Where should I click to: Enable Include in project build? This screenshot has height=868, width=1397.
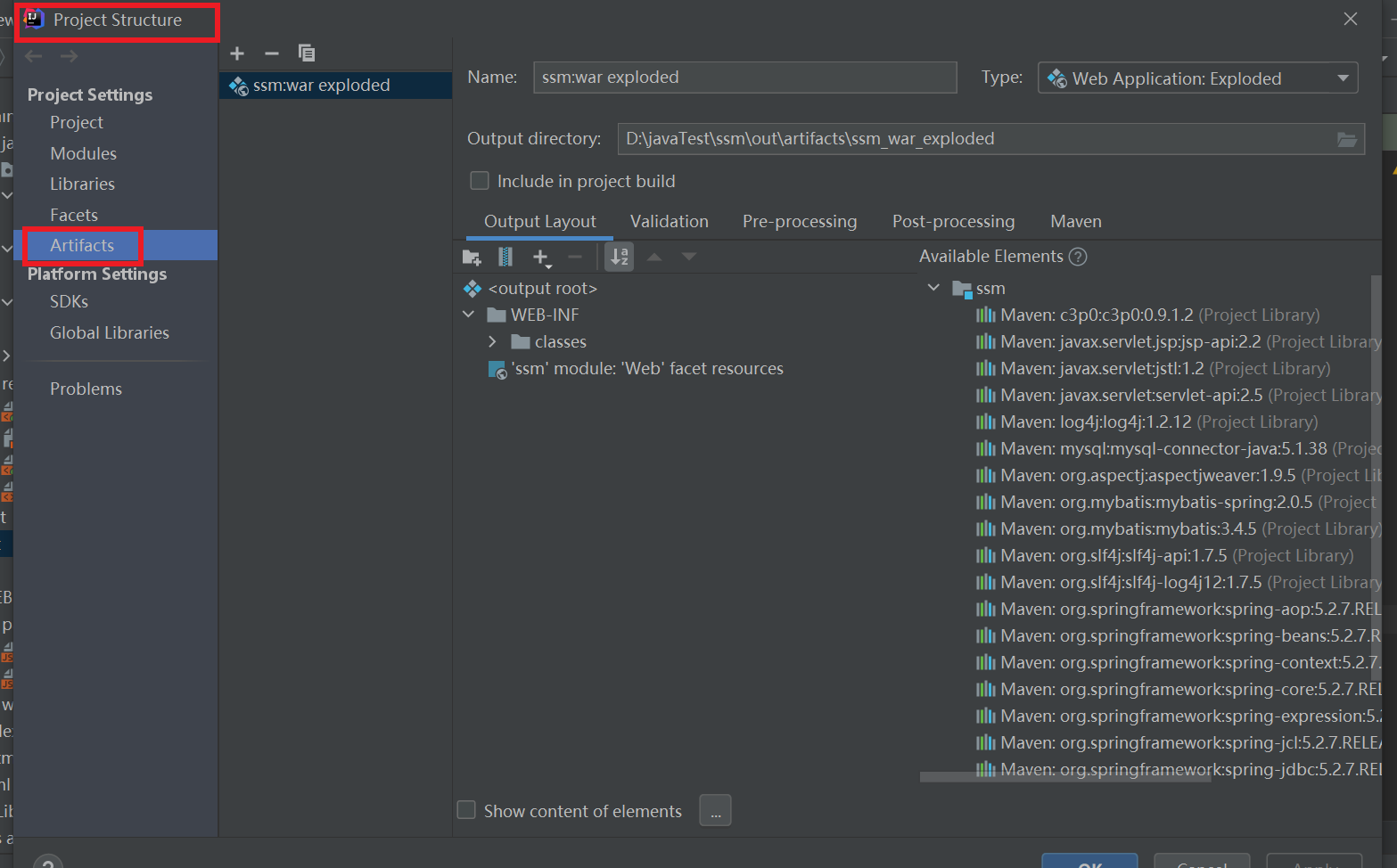tap(480, 181)
